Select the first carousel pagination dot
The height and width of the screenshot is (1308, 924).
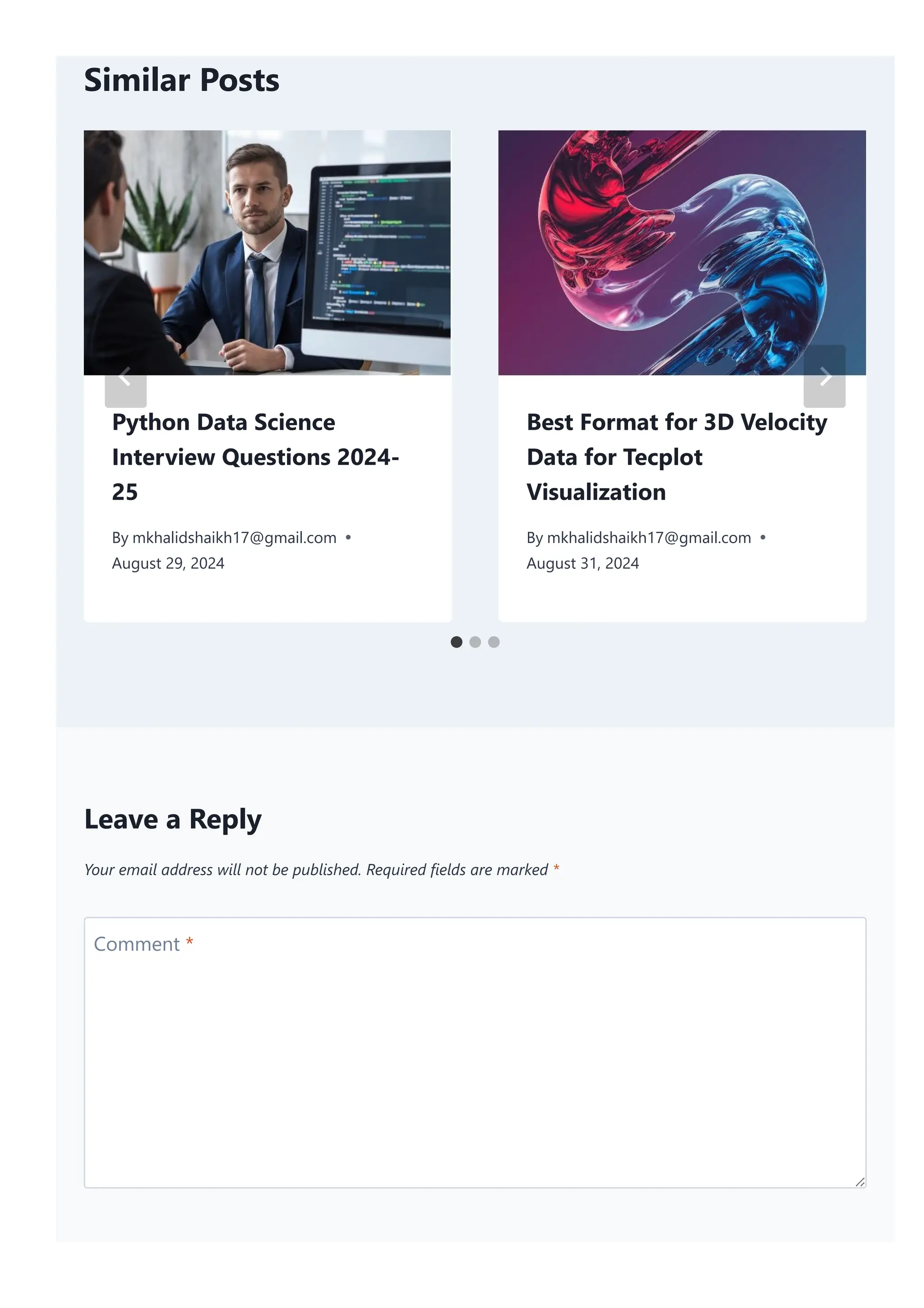pos(456,642)
